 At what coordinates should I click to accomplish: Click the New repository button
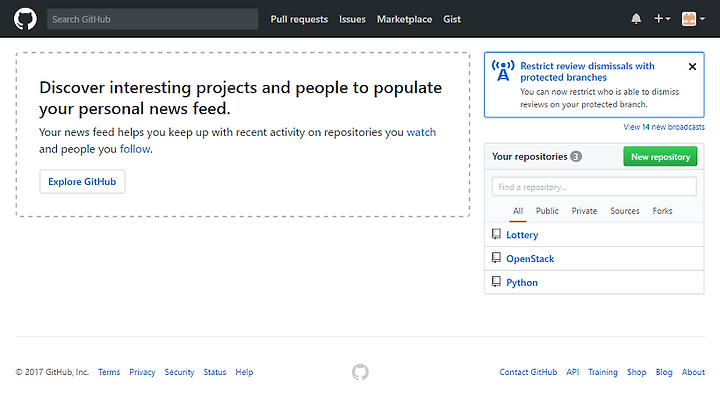[x=660, y=157]
